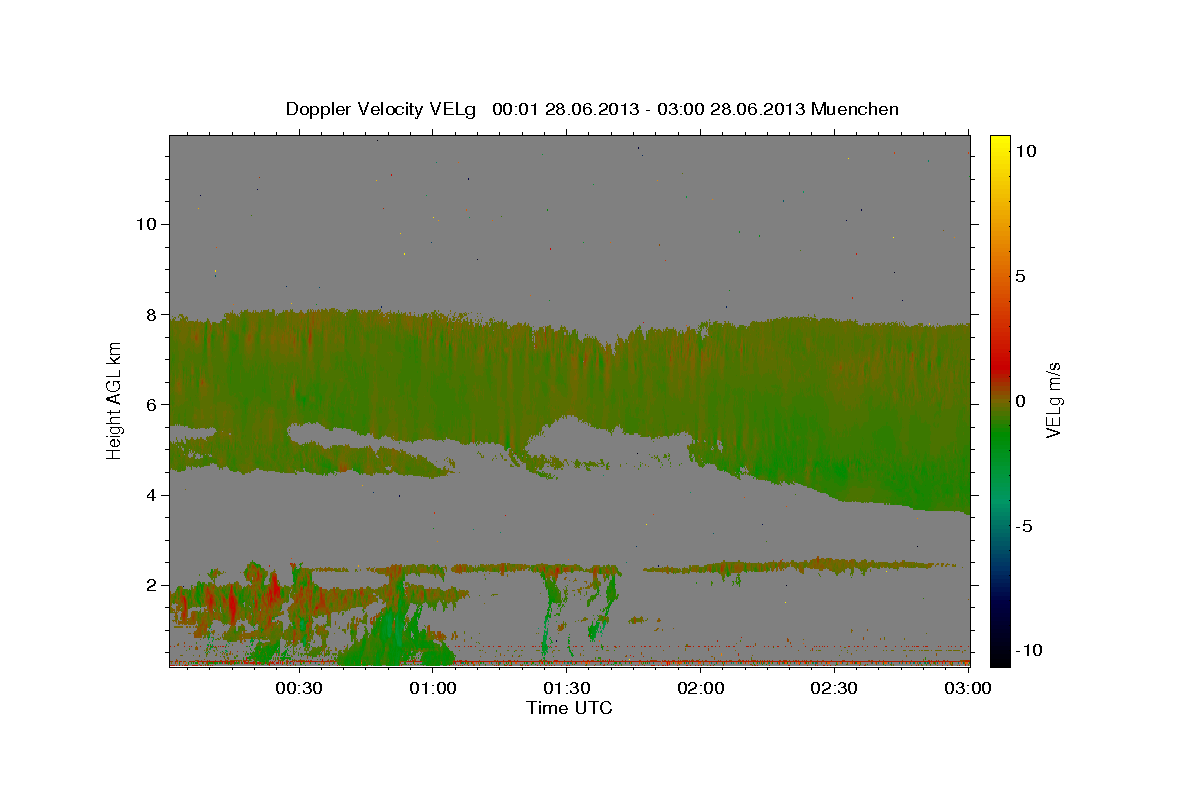Click the colorbar value '-5'
This screenshot has height=800, width=1200.
1023,526
